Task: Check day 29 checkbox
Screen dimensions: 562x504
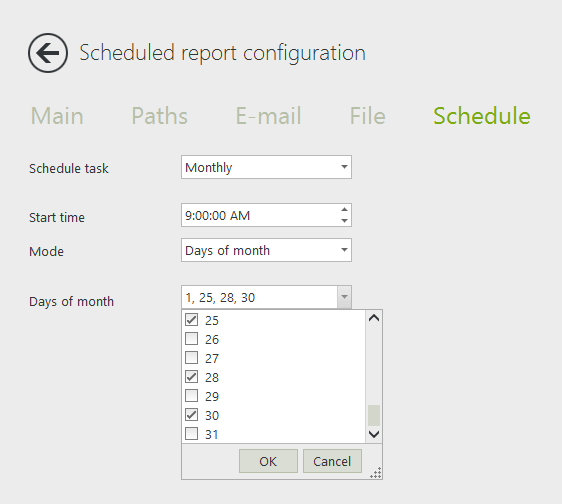Action: click(x=191, y=395)
